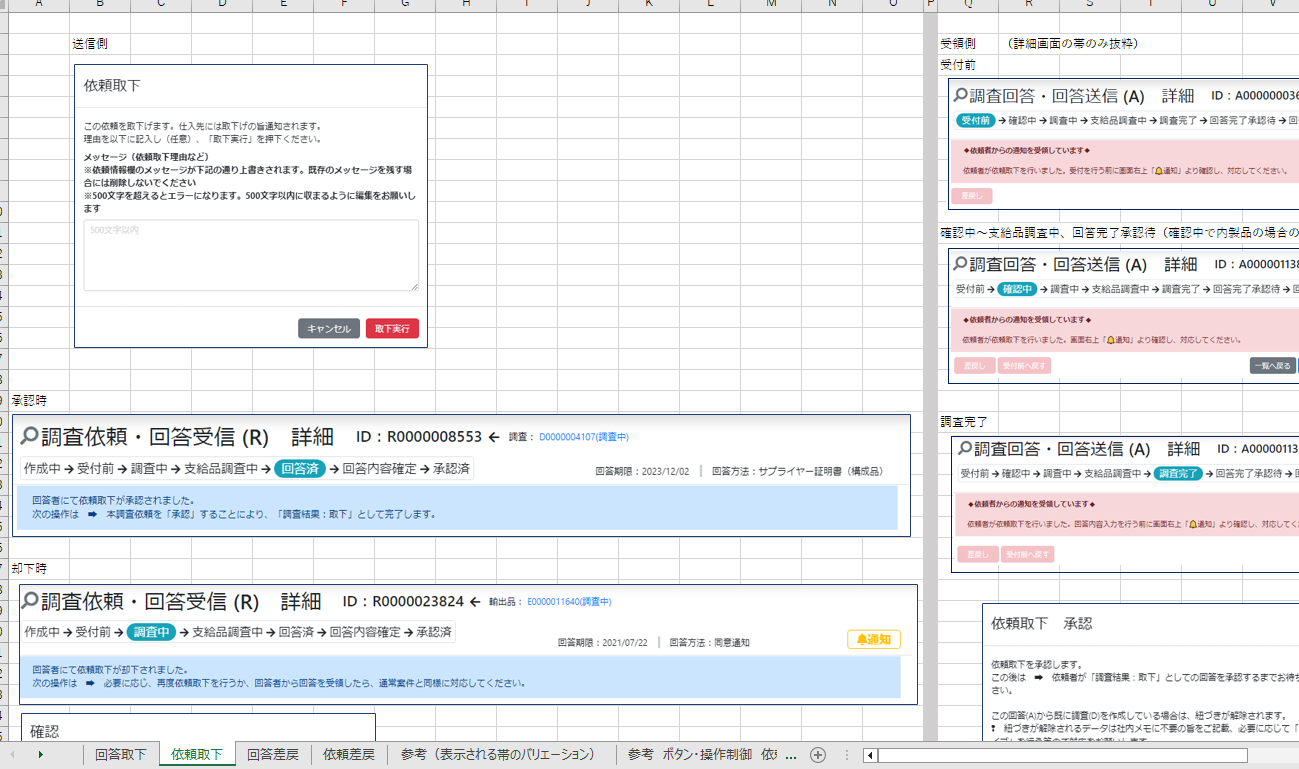Image resolution: width=1299 pixels, height=769 pixels.
Task: Open the 参考（表示される帯のバリエーション） sheet tab
Action: click(x=497, y=755)
